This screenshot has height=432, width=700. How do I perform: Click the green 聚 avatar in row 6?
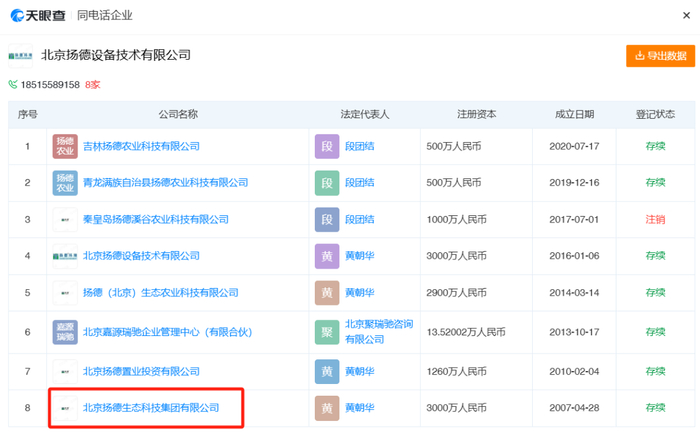tap(327, 332)
